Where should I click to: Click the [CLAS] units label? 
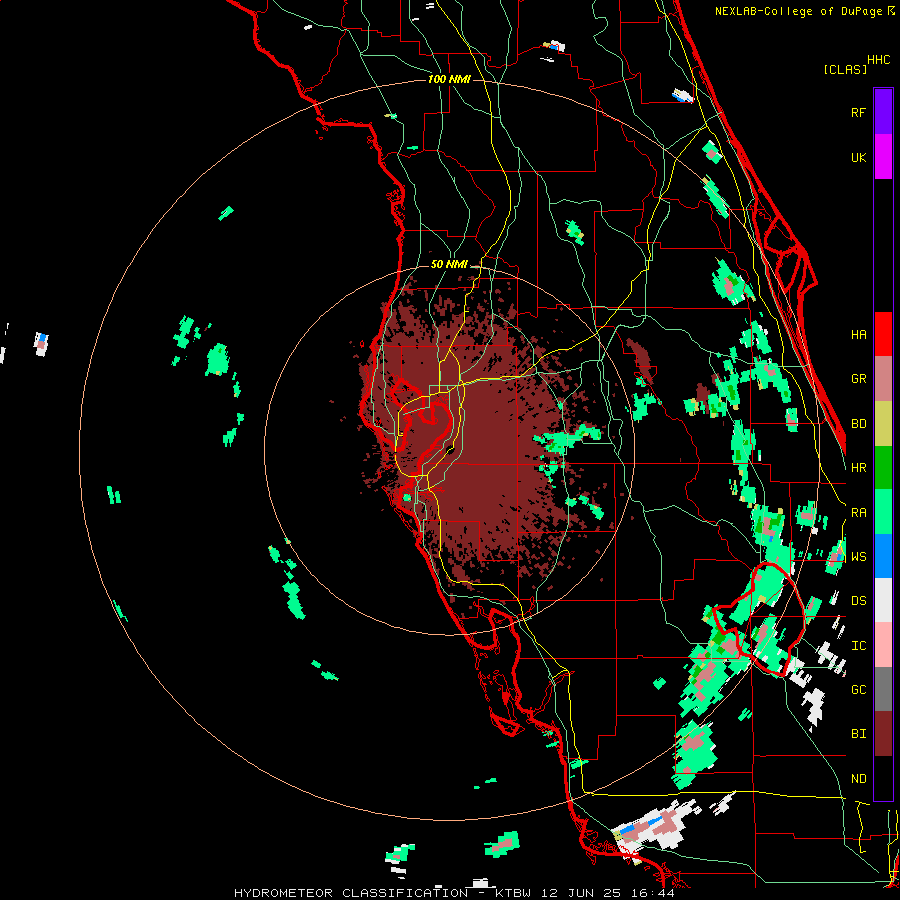(845, 69)
